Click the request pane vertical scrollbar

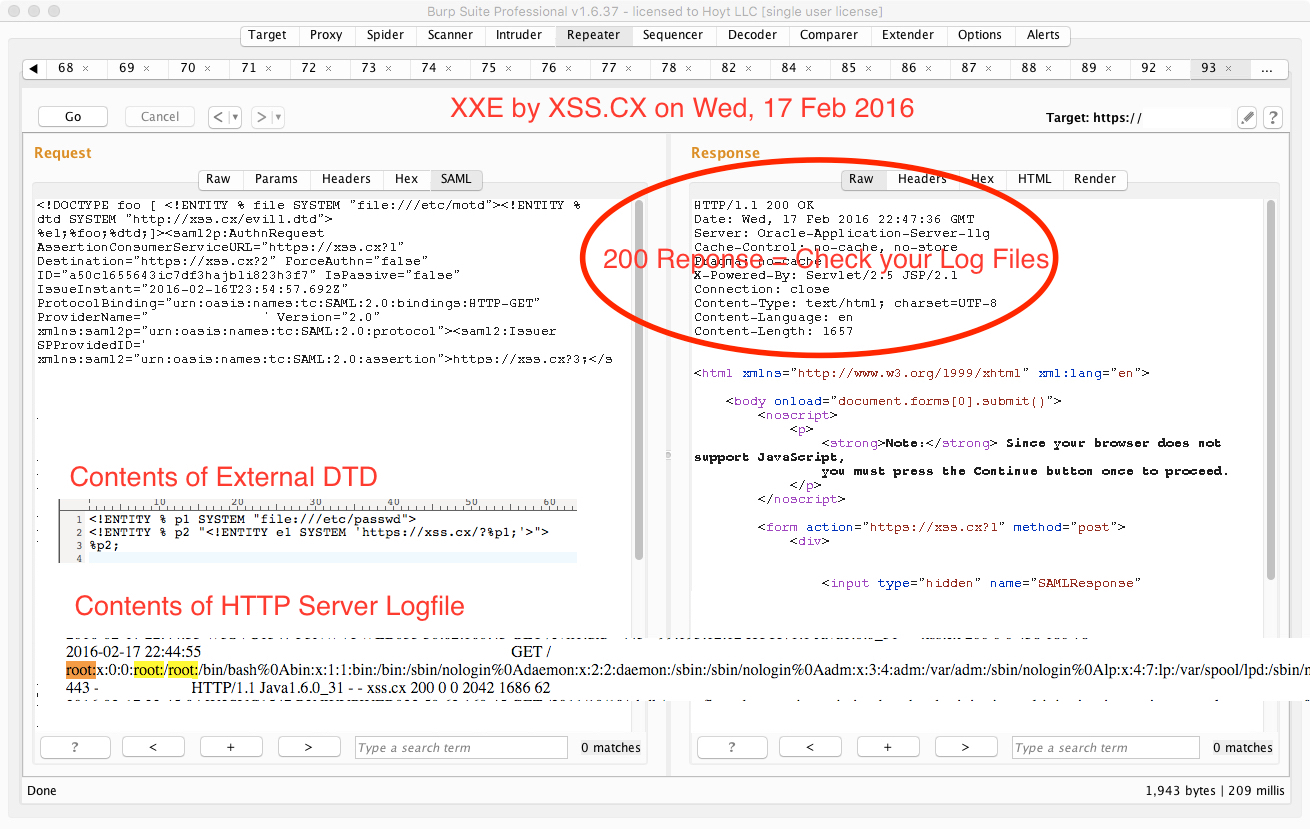click(x=639, y=380)
